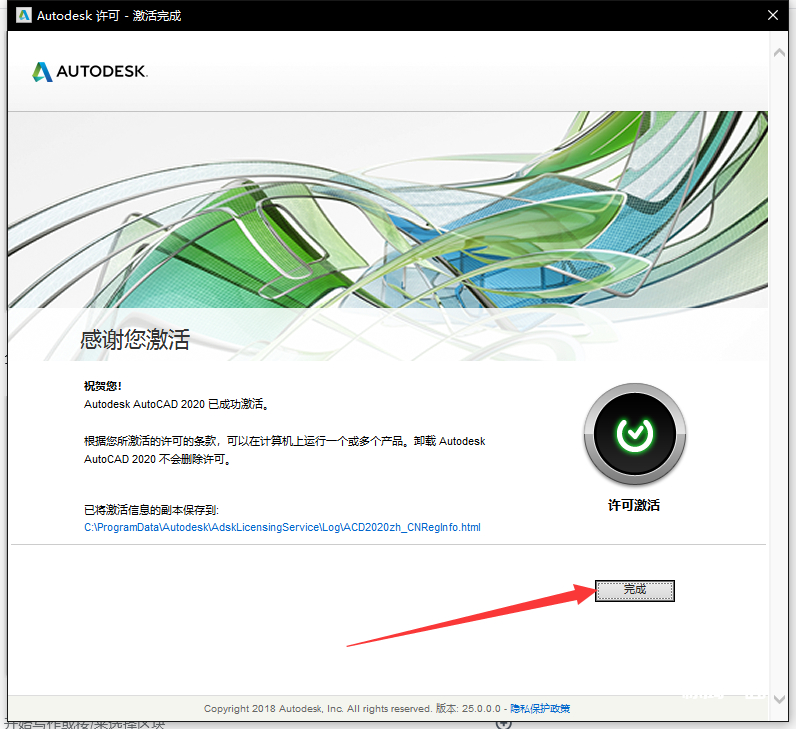Click the scrollbar up arrow

click(x=779, y=50)
